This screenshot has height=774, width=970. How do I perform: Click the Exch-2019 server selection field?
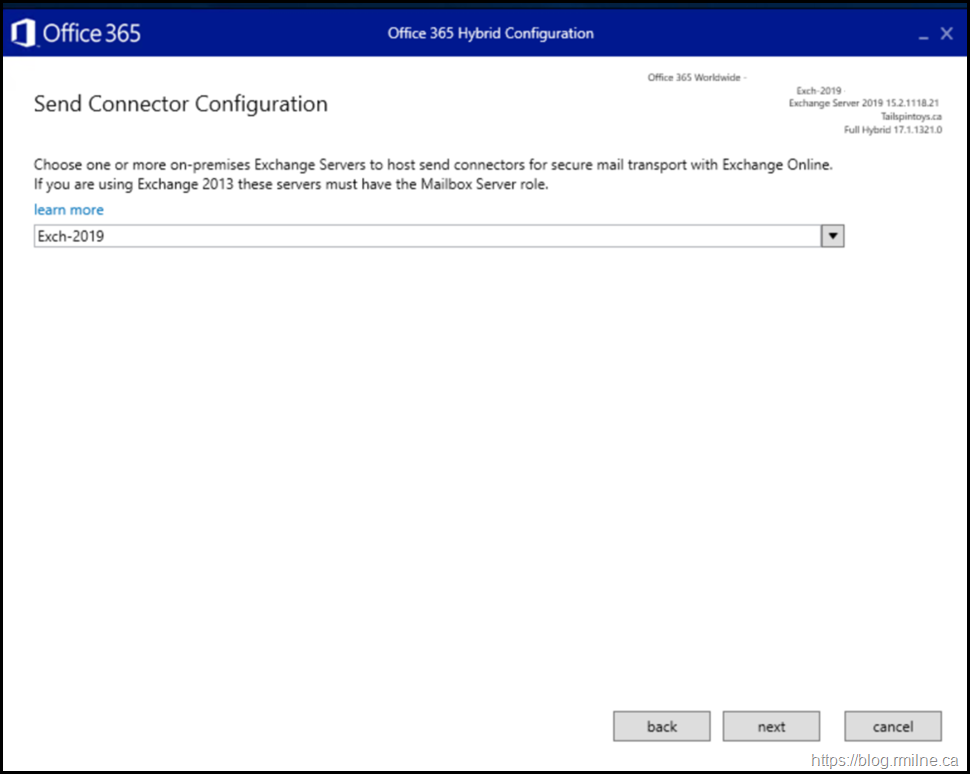[427, 236]
